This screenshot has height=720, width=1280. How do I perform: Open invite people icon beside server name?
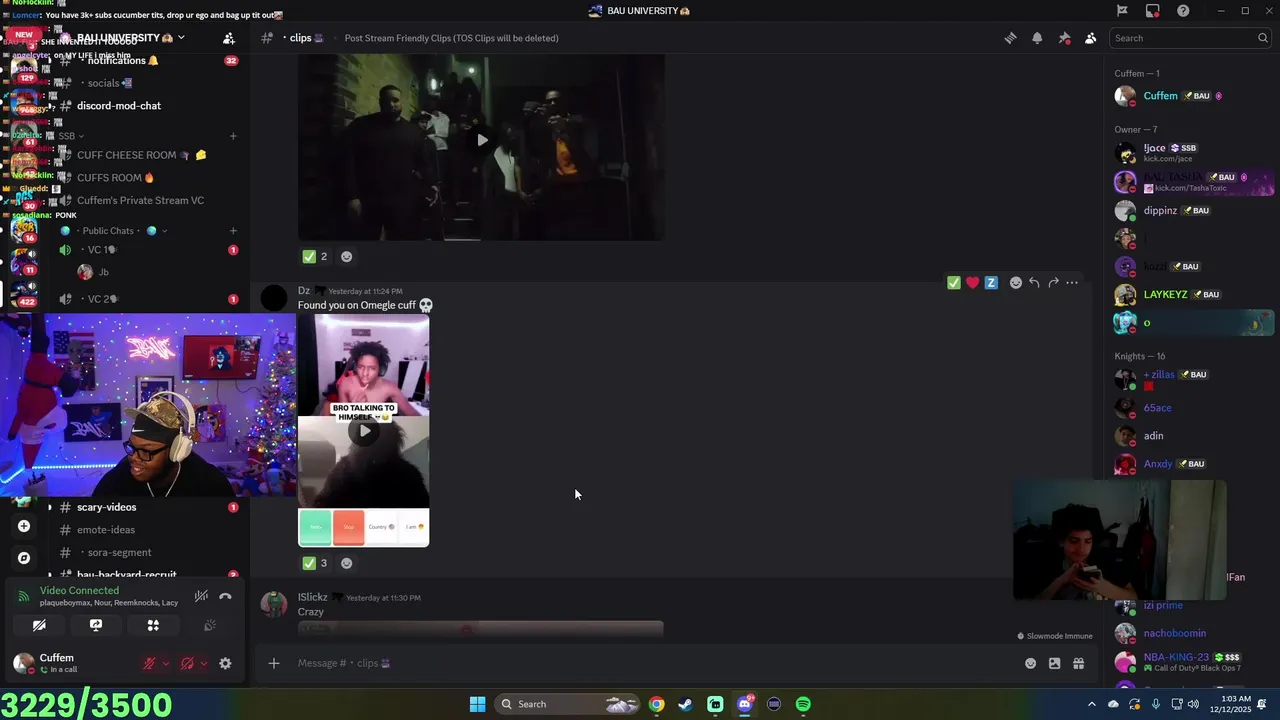229,38
